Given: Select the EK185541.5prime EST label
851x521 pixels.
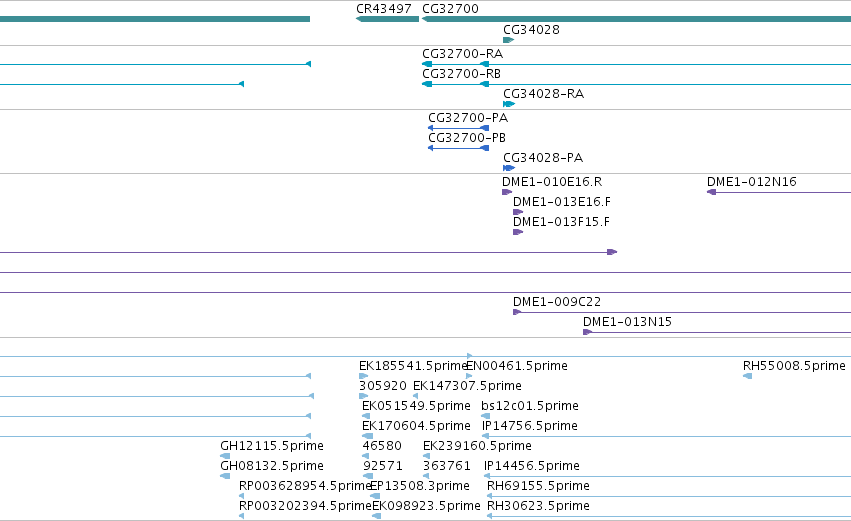Looking at the screenshot, I should pyautogui.click(x=414, y=366).
